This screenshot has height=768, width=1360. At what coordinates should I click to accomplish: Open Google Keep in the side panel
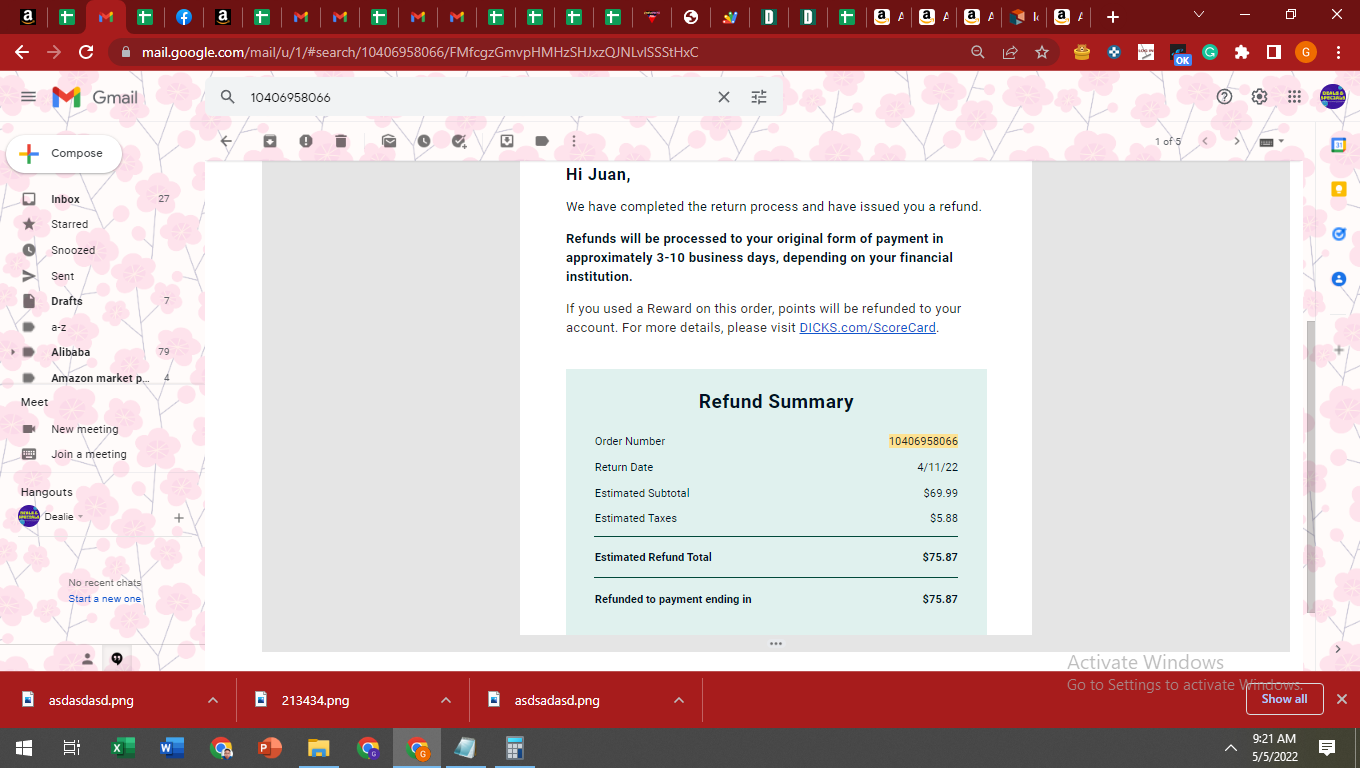(x=1339, y=189)
